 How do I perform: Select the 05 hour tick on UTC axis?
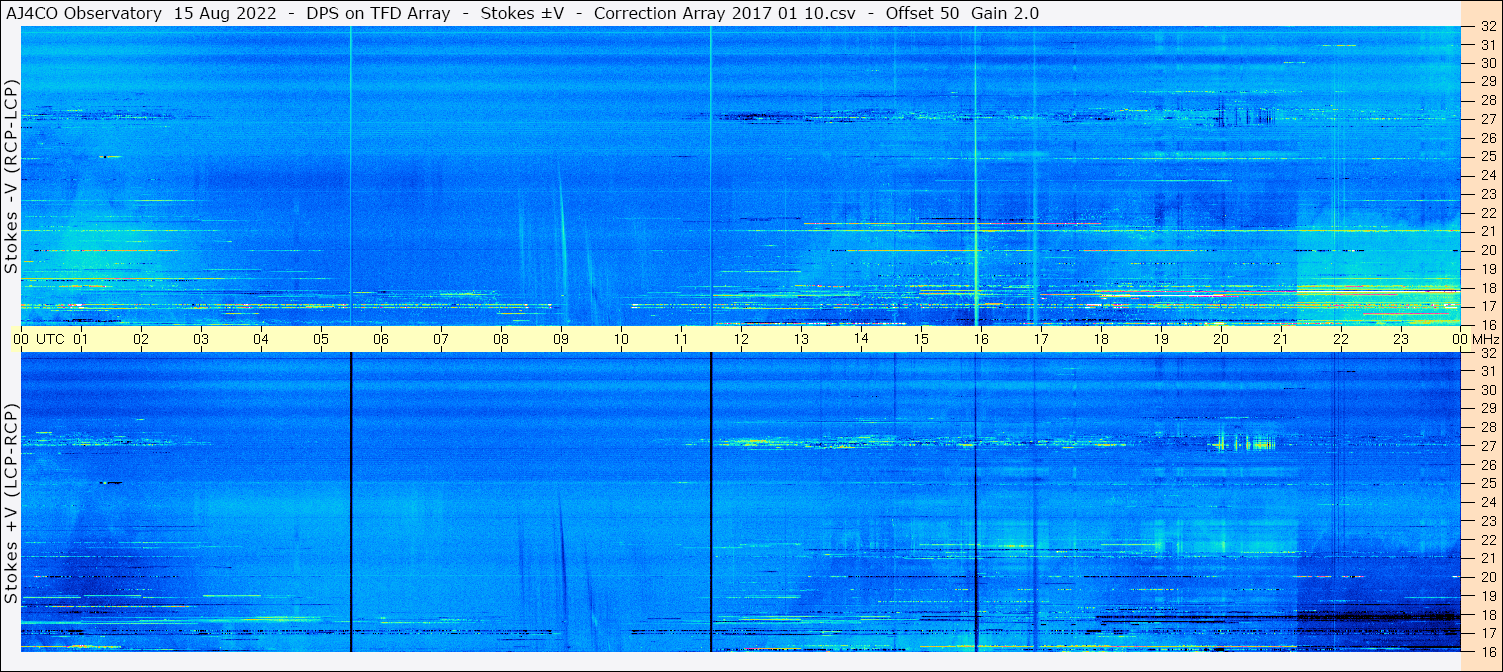click(x=321, y=339)
